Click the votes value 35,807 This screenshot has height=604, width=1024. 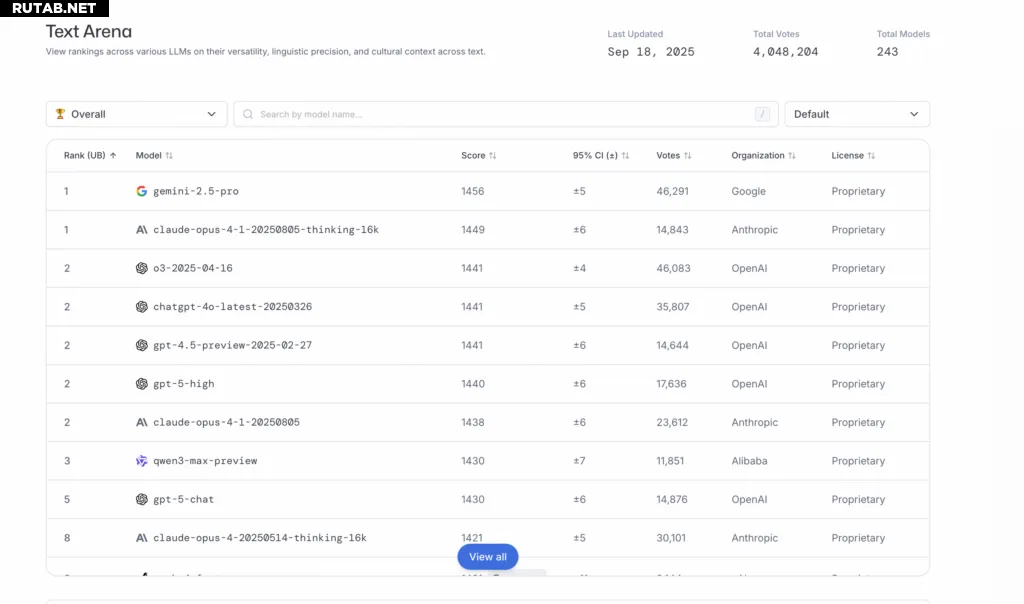[x=673, y=307]
